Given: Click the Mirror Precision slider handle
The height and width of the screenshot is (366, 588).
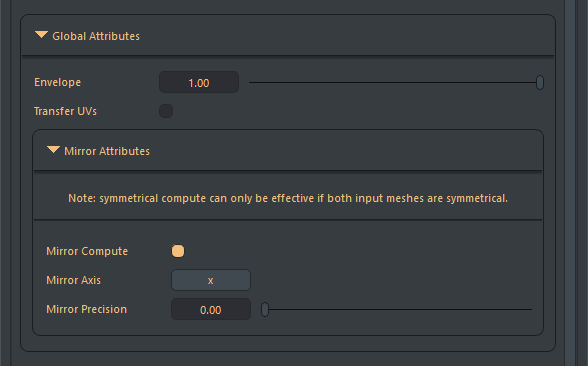Looking at the screenshot, I should pyautogui.click(x=265, y=310).
